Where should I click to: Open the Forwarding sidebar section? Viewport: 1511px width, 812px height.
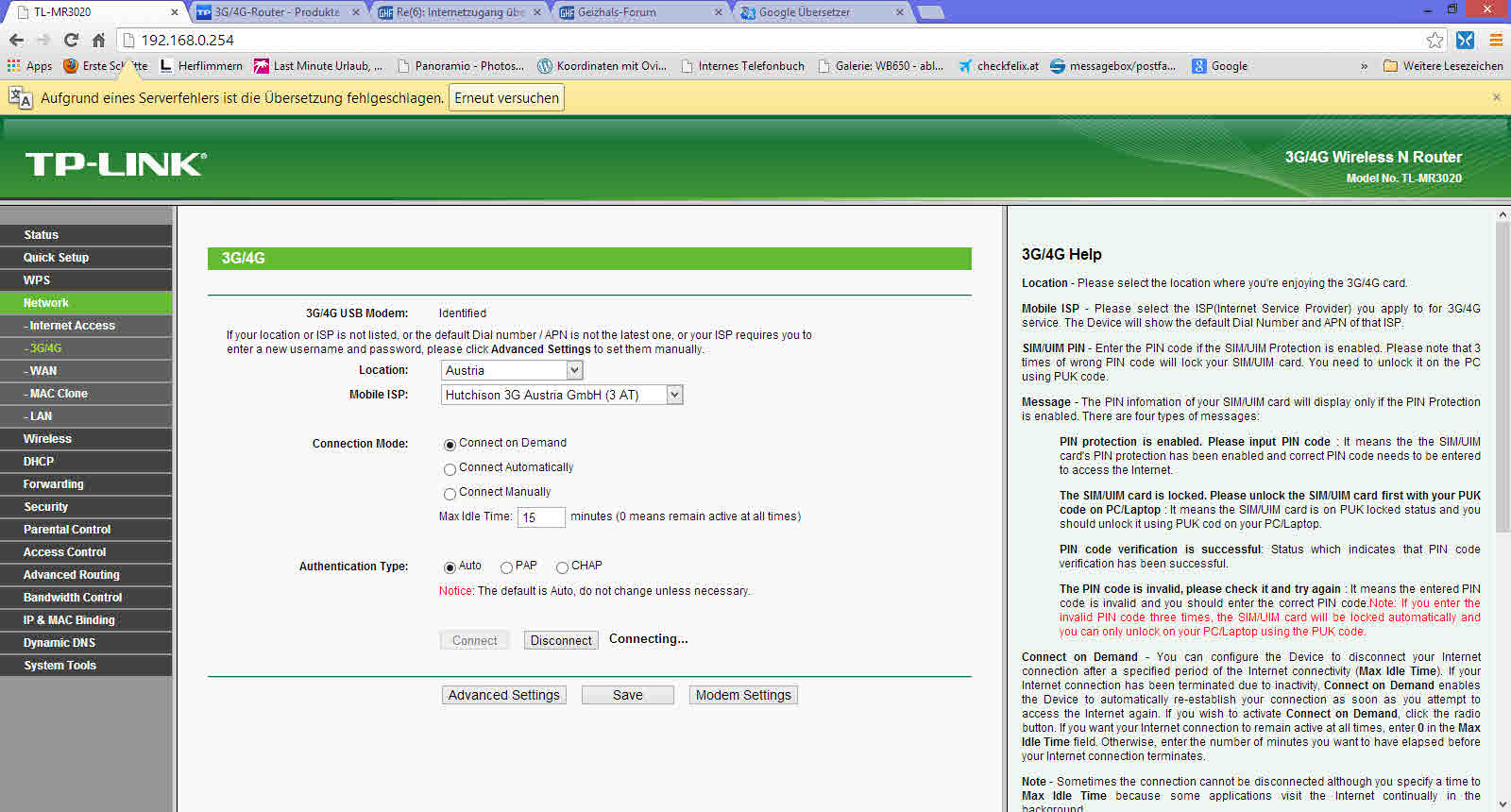[x=86, y=484]
